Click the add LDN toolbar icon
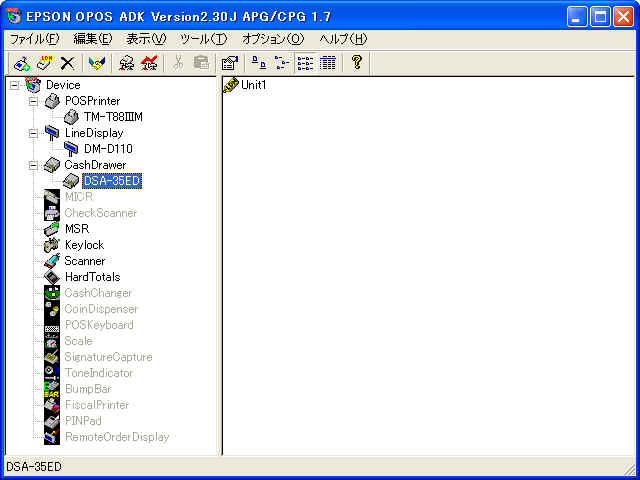The image size is (640, 480). click(45, 63)
